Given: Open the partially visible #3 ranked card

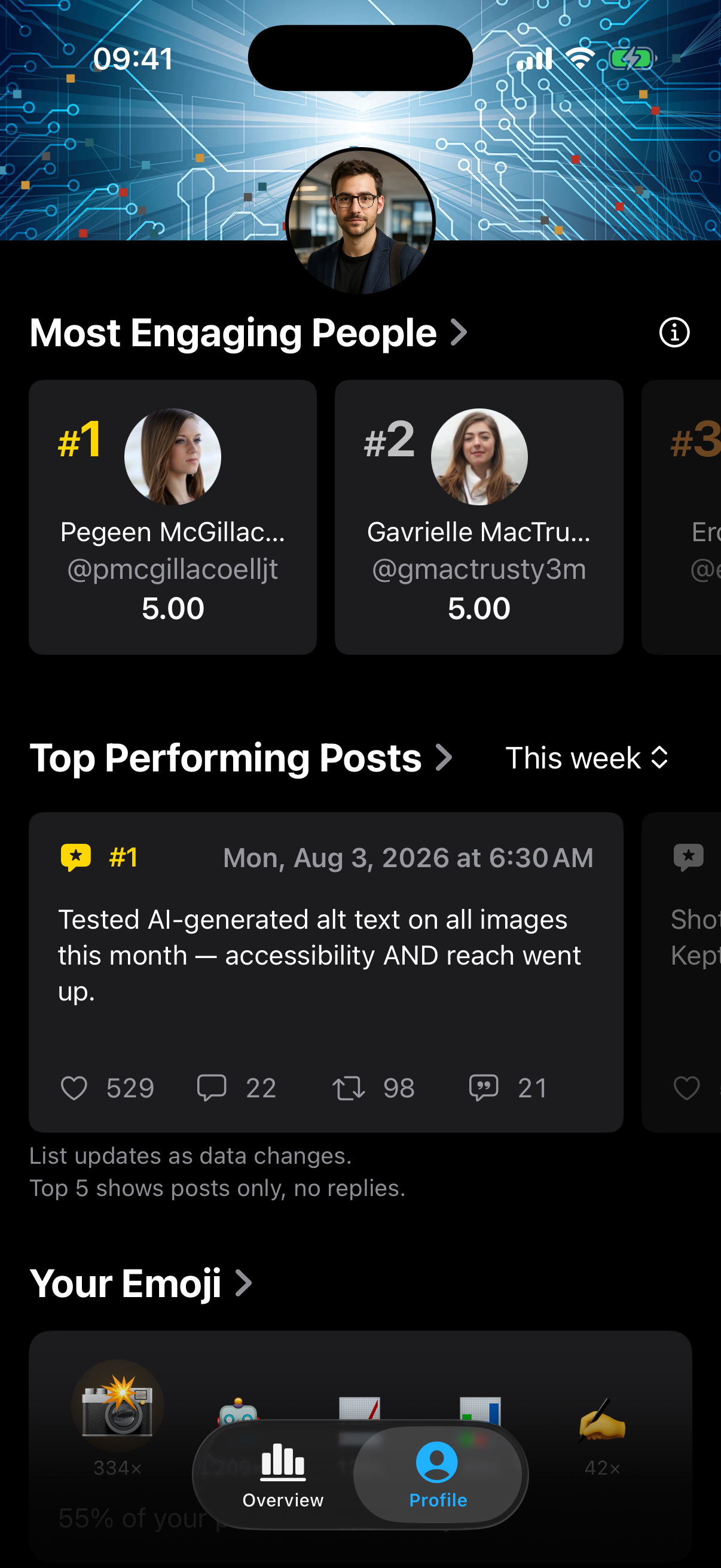Looking at the screenshot, I should pyautogui.click(x=682, y=517).
